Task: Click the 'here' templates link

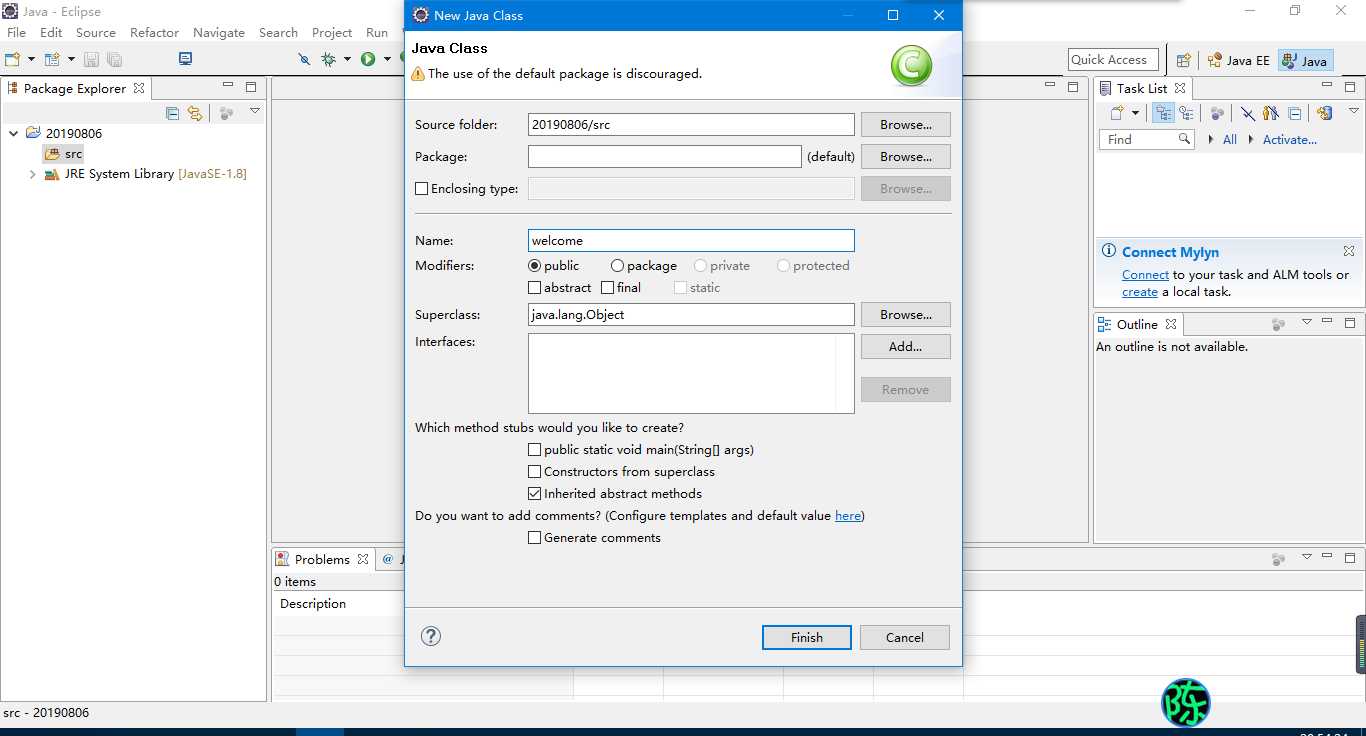Action: [848, 516]
